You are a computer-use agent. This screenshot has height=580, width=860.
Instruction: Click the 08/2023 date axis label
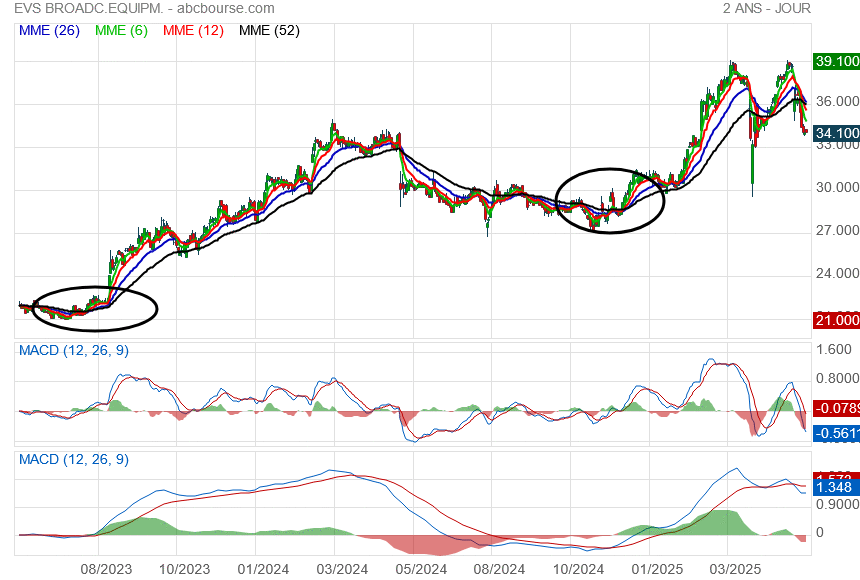click(106, 569)
